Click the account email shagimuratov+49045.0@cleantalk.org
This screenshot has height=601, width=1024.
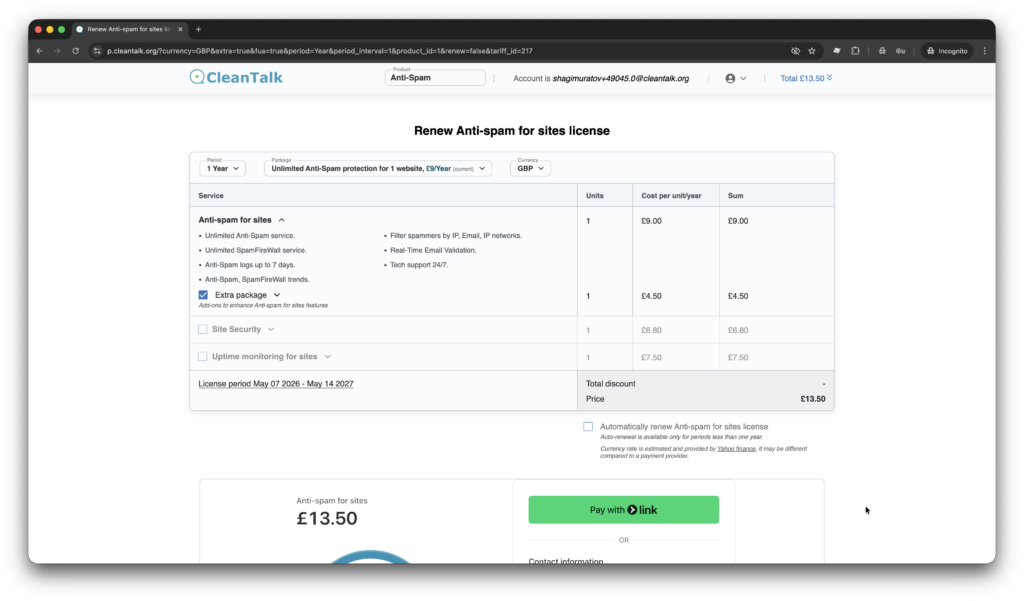pos(620,78)
